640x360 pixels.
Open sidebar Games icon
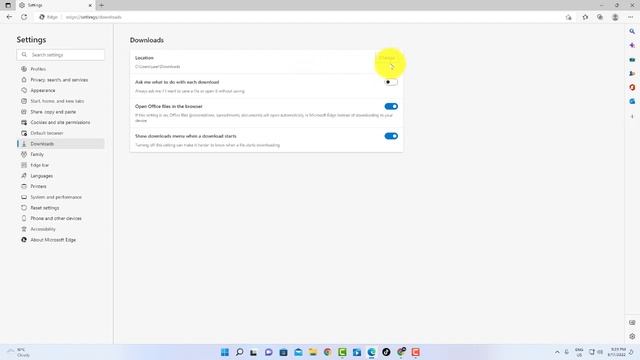tap(632, 73)
